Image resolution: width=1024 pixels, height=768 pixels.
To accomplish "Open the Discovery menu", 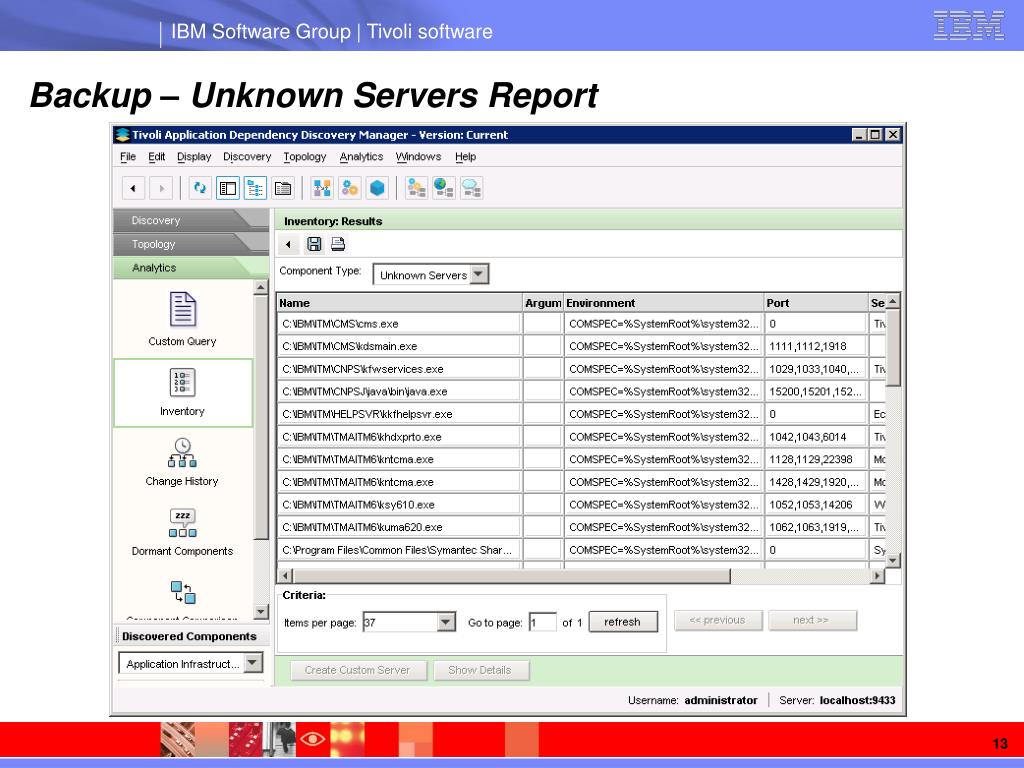I will click(x=247, y=157).
